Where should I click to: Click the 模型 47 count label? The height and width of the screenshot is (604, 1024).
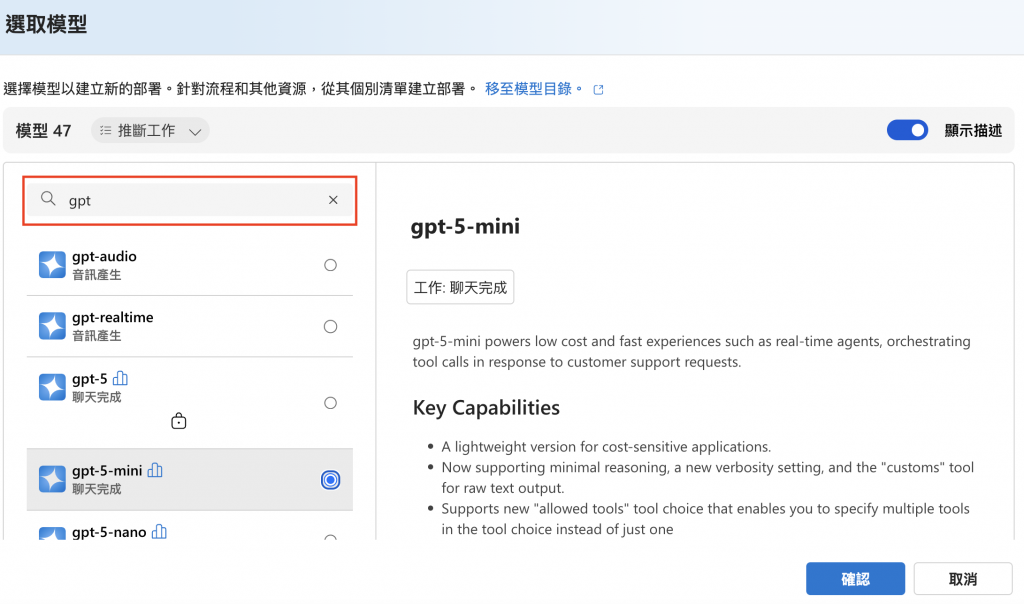(43, 131)
